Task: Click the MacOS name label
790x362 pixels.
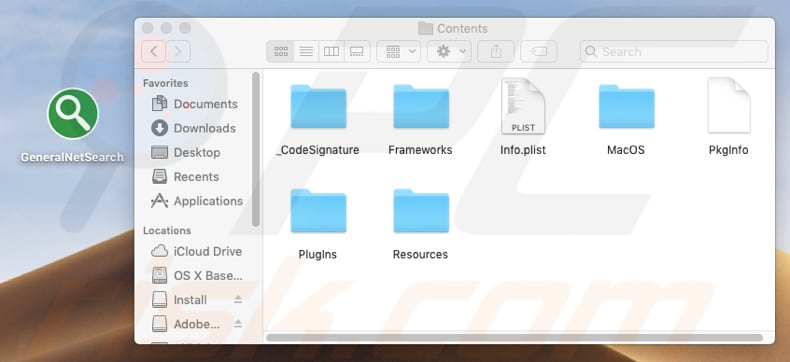Action: (626, 150)
